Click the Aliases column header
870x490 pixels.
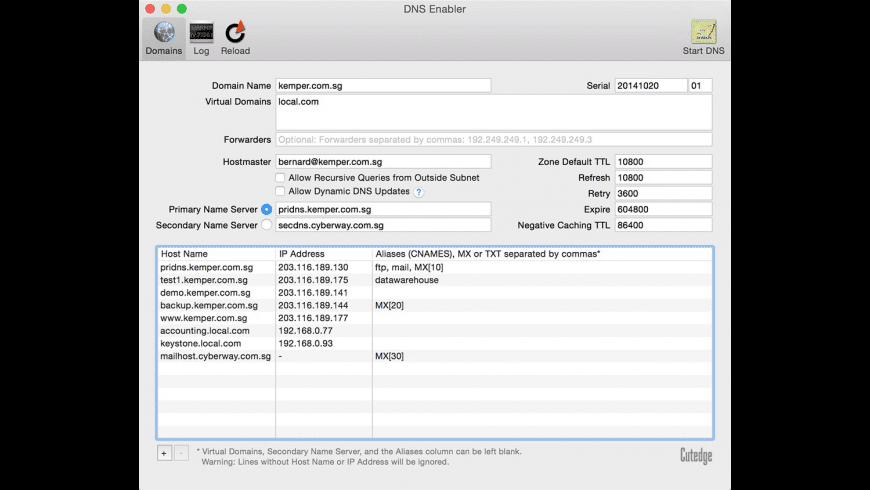(543, 254)
